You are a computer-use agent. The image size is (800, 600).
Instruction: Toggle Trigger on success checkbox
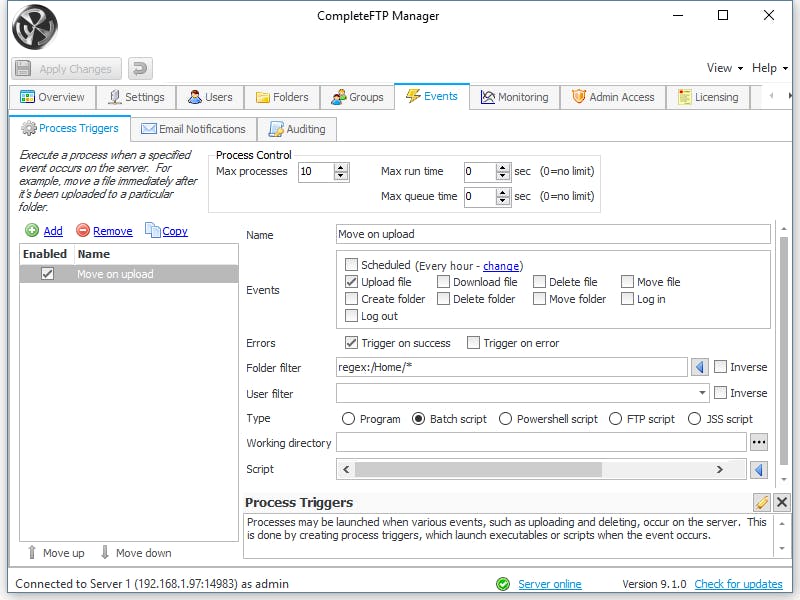click(351, 343)
